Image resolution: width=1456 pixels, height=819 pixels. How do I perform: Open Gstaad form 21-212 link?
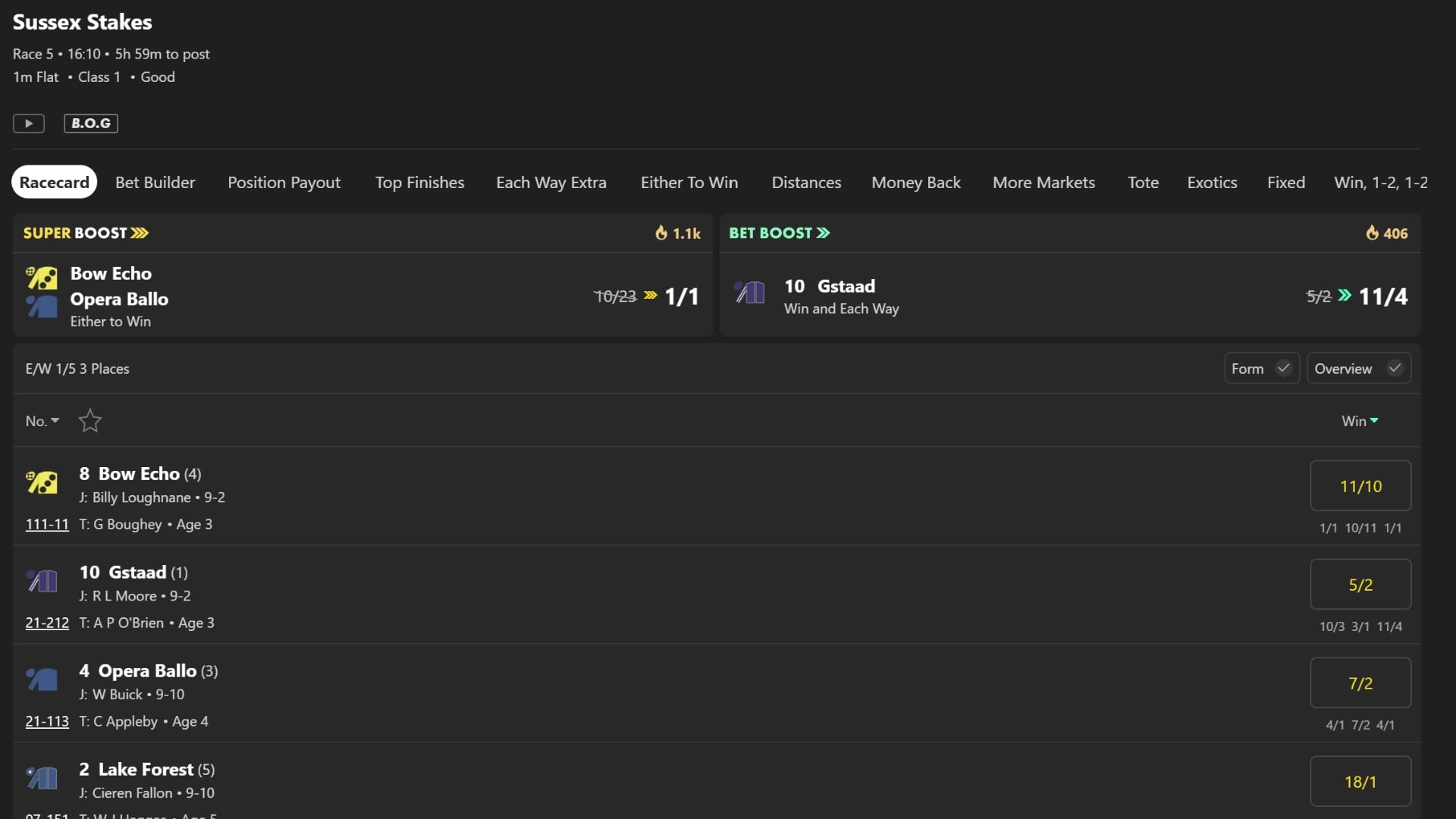point(47,623)
